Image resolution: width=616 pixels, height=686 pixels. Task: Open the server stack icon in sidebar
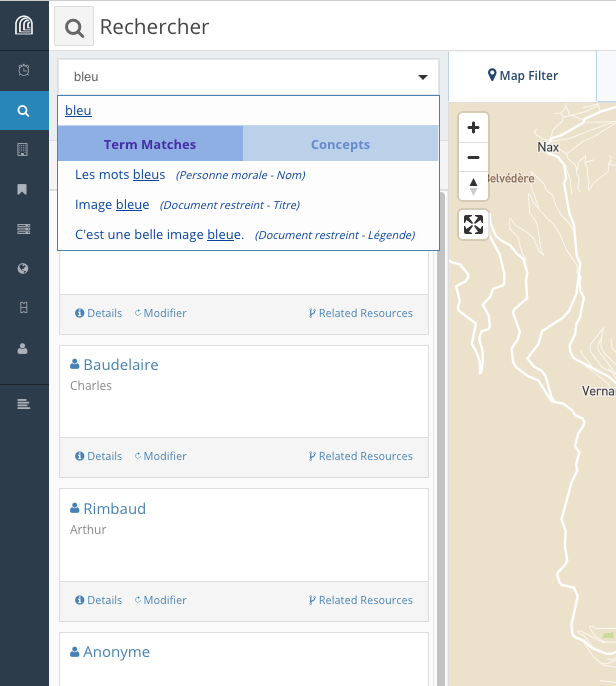click(24, 229)
